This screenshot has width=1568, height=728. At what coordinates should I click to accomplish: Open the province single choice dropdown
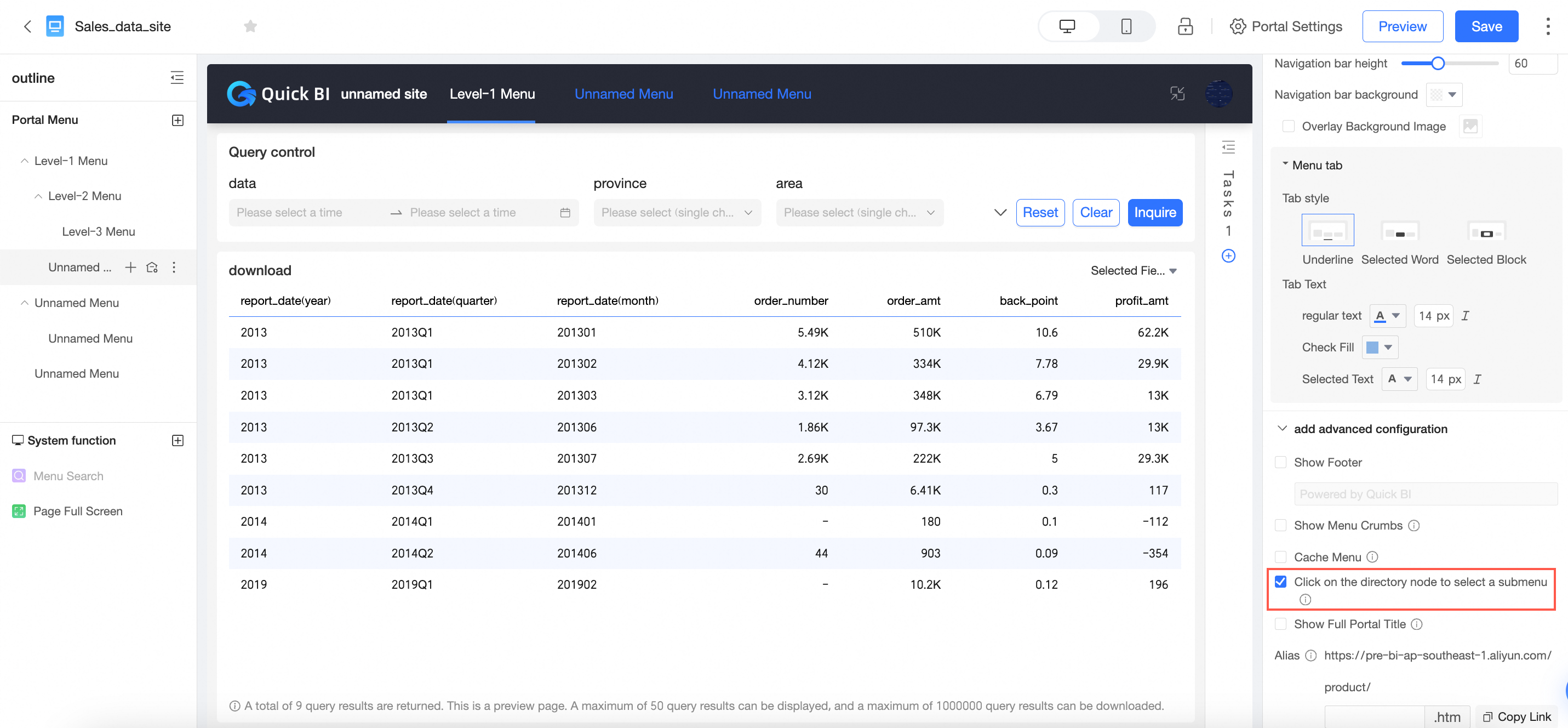point(677,213)
